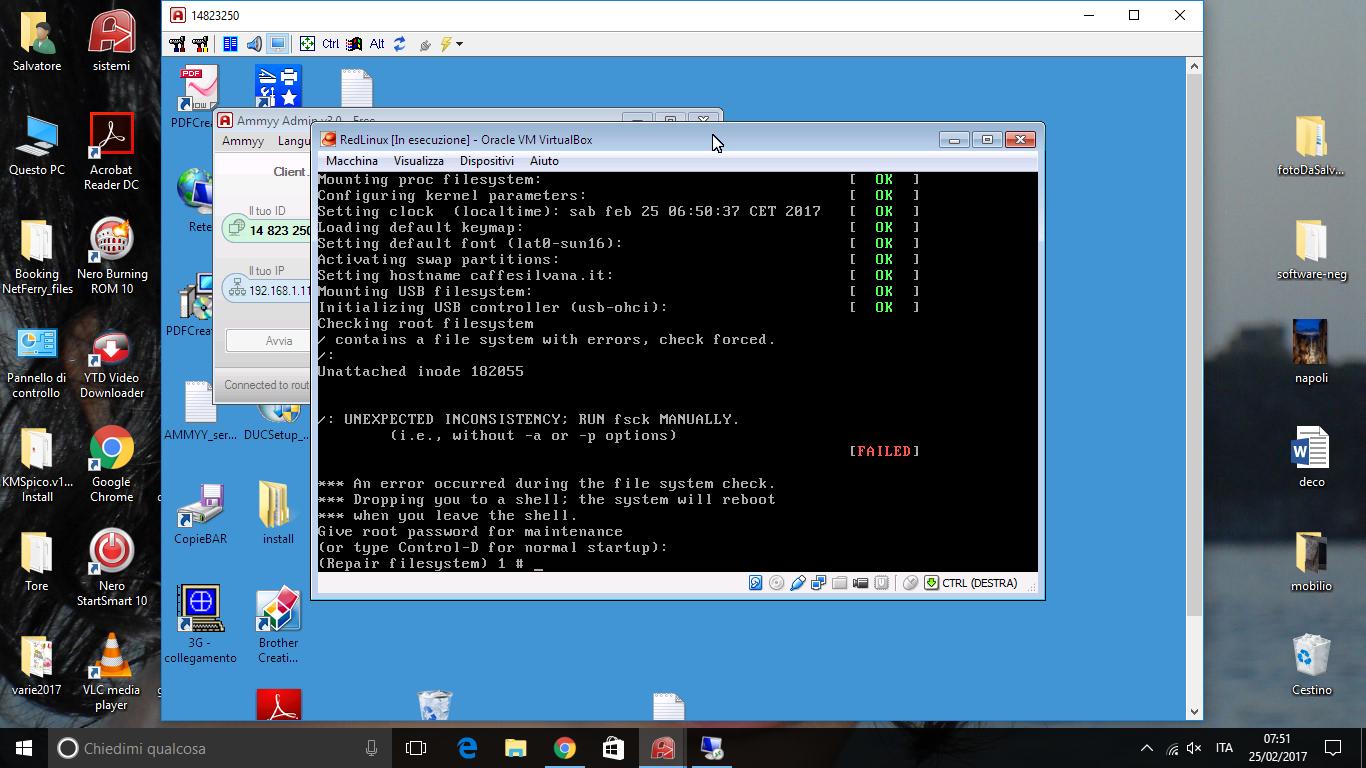This screenshot has height=768, width=1366.
Task: Open the sistemi desktop shortcut
Action: 111,40
